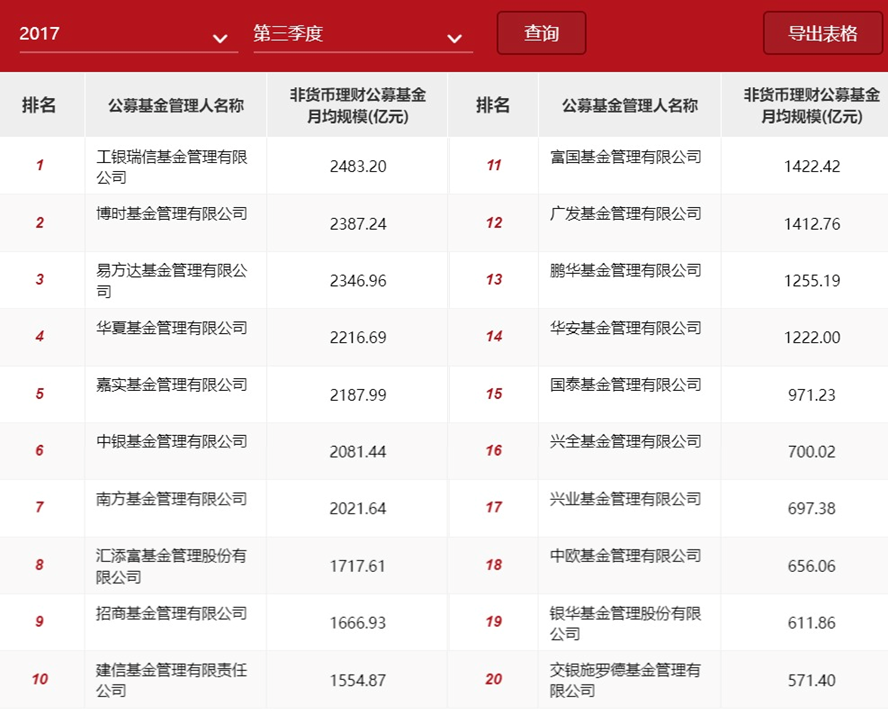Click the 排名 column header
888x715 pixels.
point(41,104)
